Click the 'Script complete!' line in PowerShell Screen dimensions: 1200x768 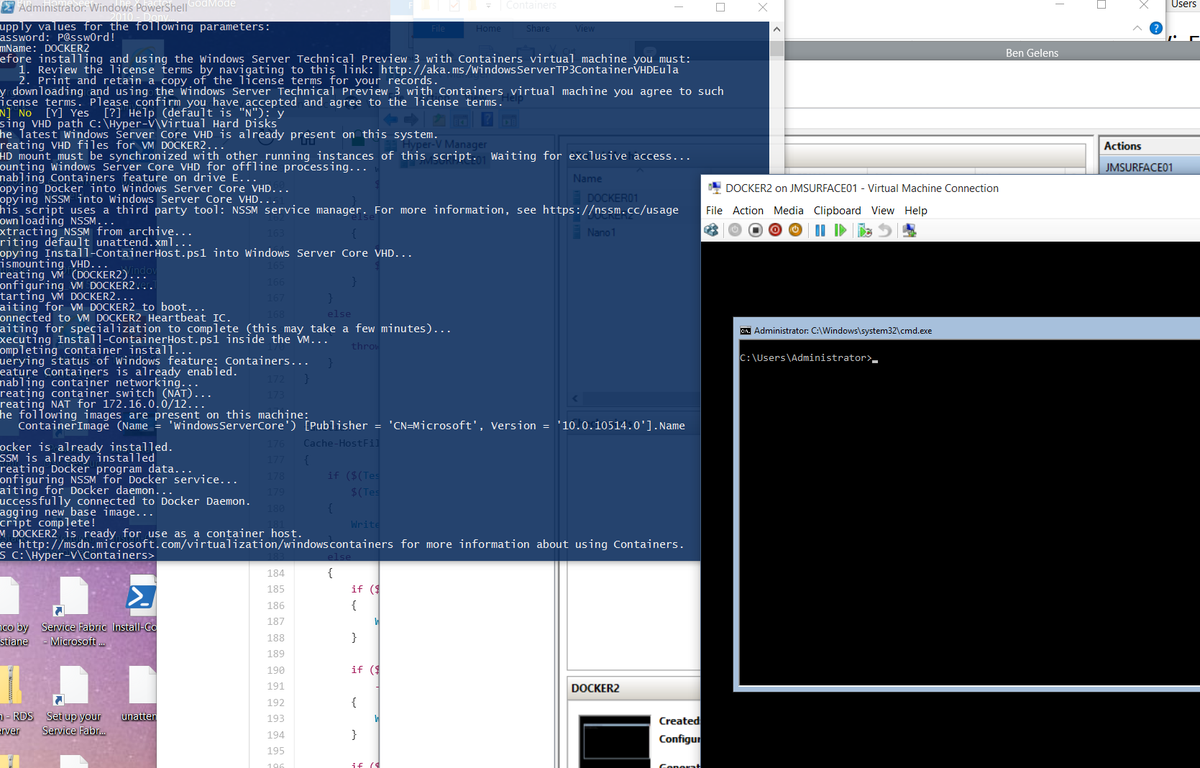tap(48, 523)
